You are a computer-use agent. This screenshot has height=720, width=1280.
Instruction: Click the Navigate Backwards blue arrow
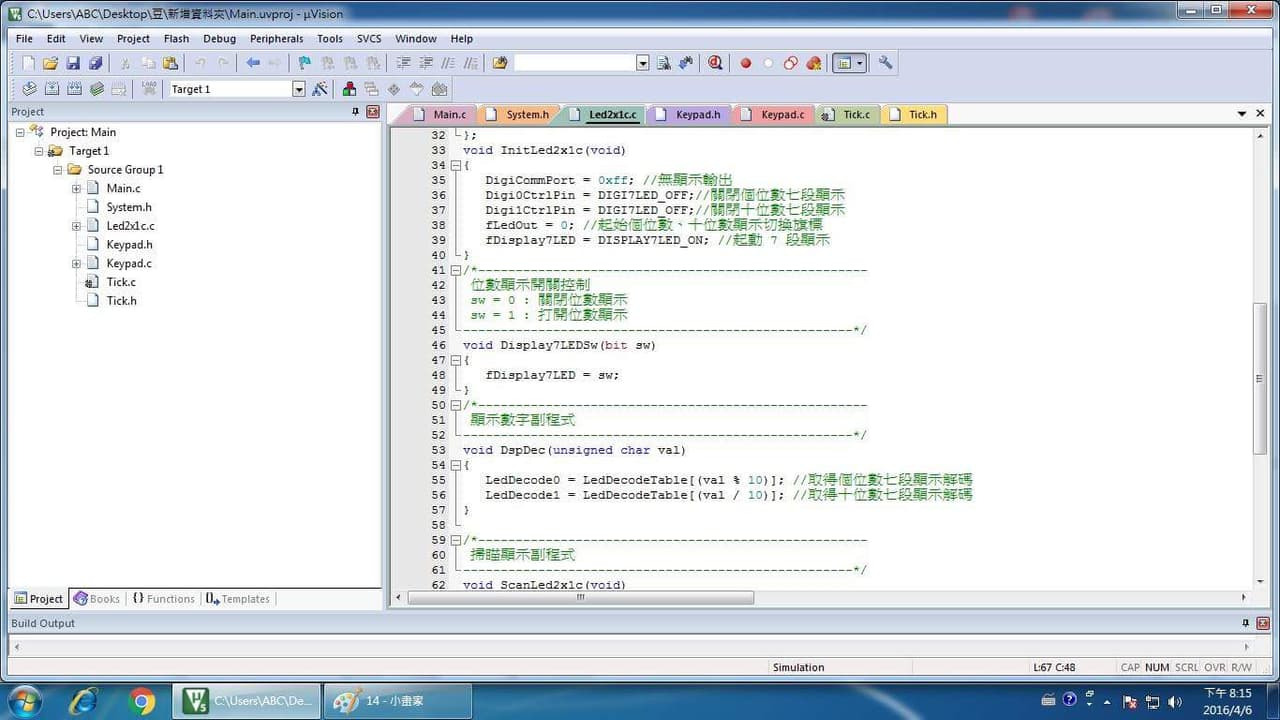pos(253,62)
